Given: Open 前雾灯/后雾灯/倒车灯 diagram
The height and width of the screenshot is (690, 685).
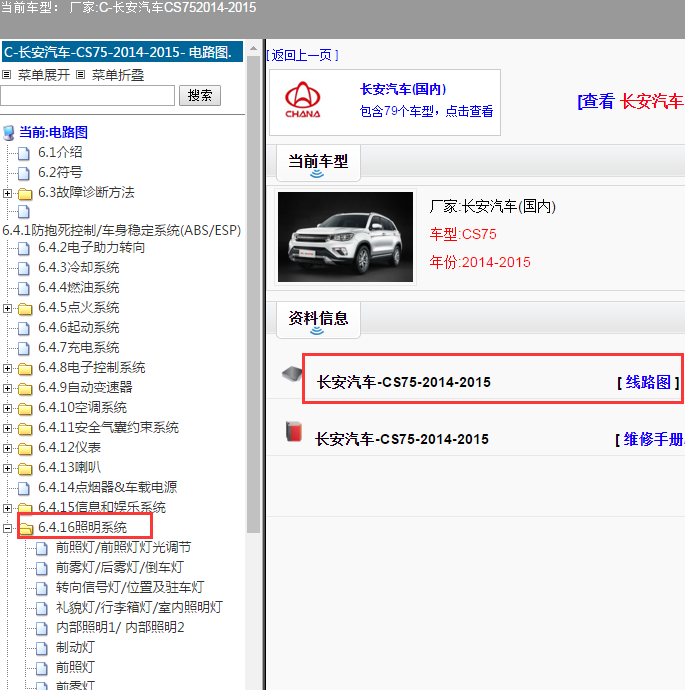Looking at the screenshot, I should [x=120, y=567].
